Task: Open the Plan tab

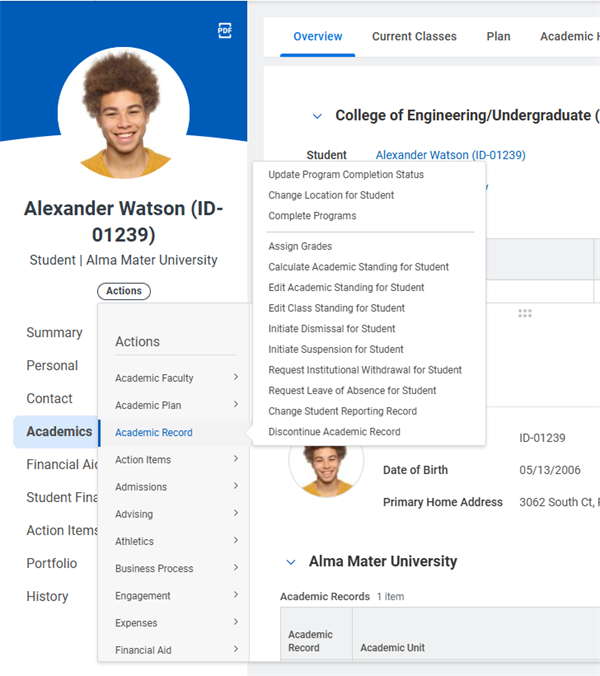Action: click(498, 37)
